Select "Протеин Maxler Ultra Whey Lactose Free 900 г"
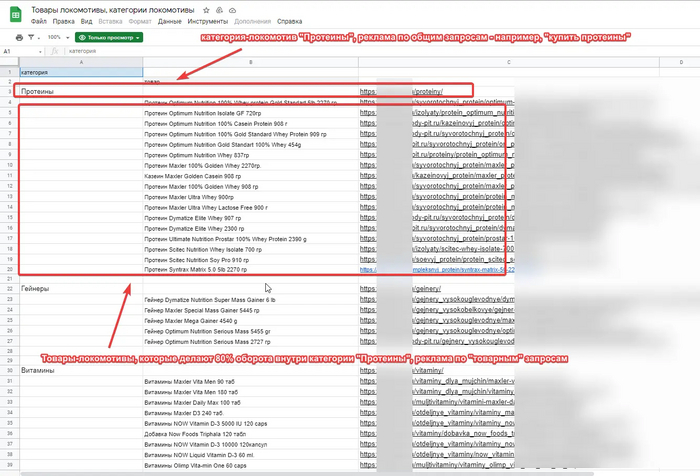700x476 pixels. click(250, 208)
